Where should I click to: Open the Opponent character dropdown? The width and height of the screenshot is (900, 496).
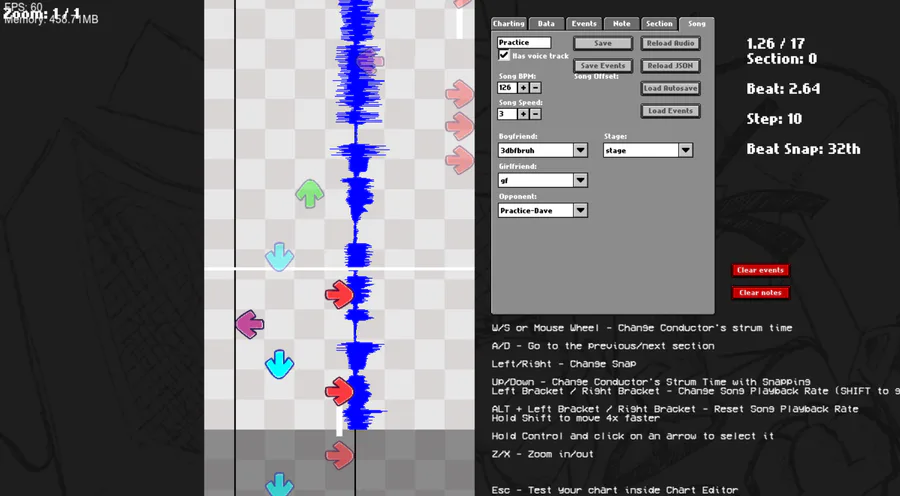(580, 210)
